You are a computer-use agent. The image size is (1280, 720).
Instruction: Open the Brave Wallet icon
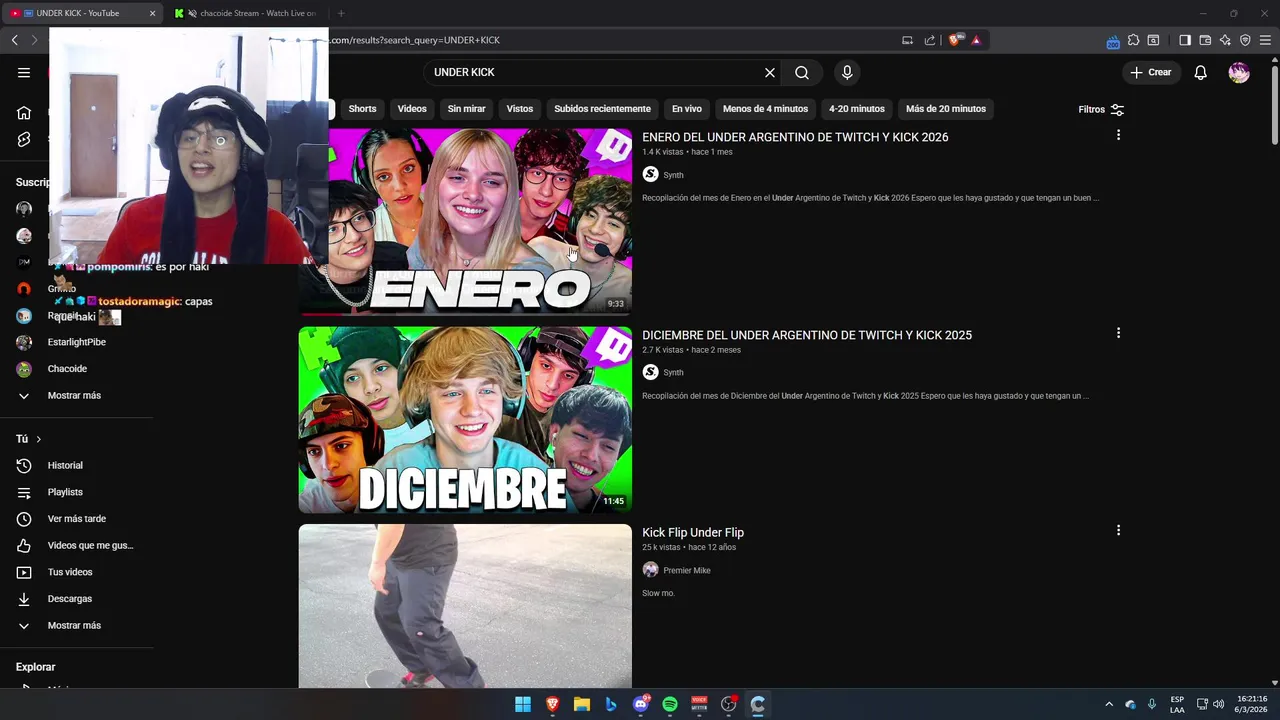[x=1205, y=40]
